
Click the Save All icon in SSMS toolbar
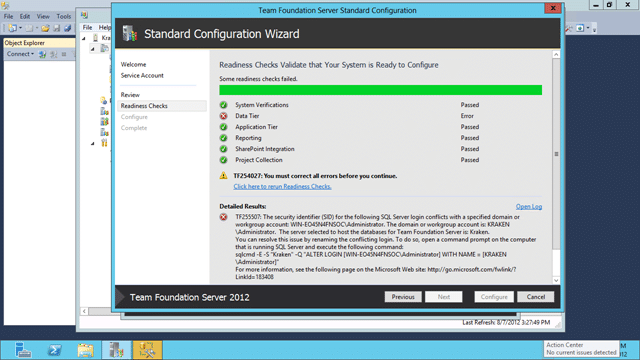point(67,28)
